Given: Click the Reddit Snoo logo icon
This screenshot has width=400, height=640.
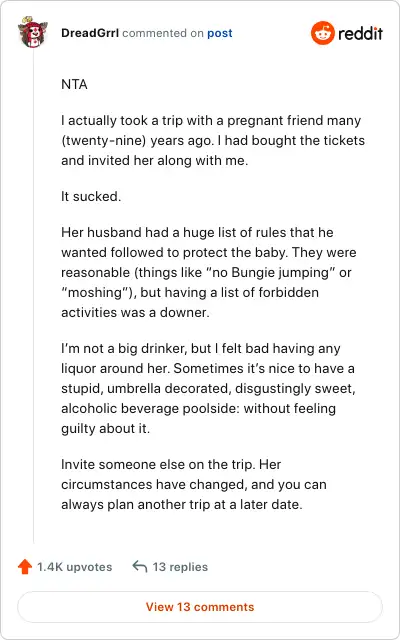Looking at the screenshot, I should [322, 33].
